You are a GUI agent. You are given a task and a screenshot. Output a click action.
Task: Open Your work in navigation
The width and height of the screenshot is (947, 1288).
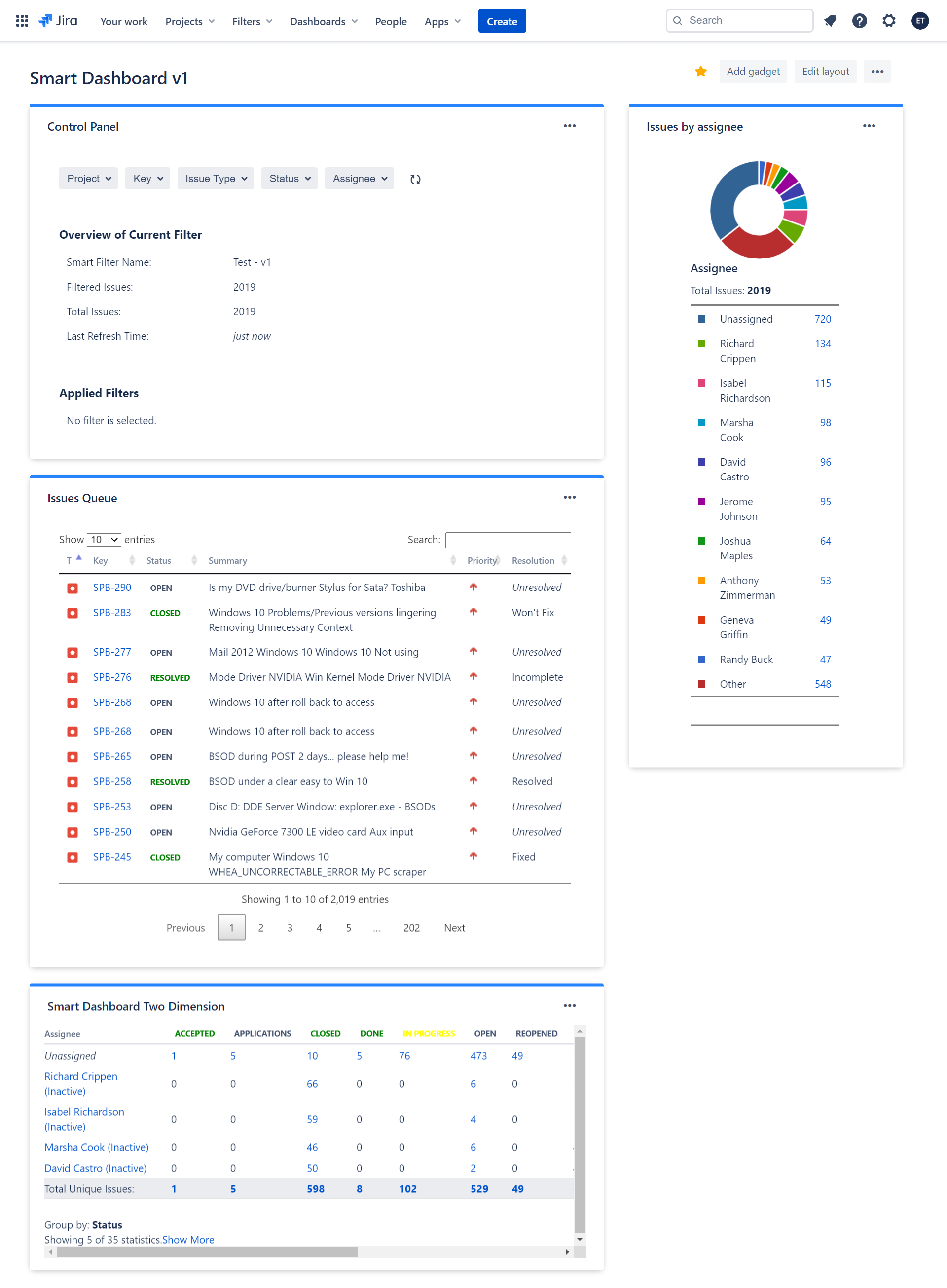click(124, 21)
